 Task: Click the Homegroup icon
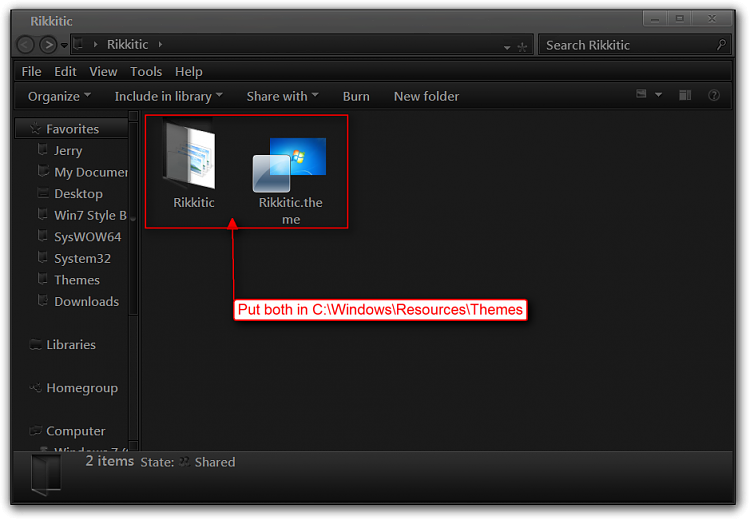(x=35, y=387)
